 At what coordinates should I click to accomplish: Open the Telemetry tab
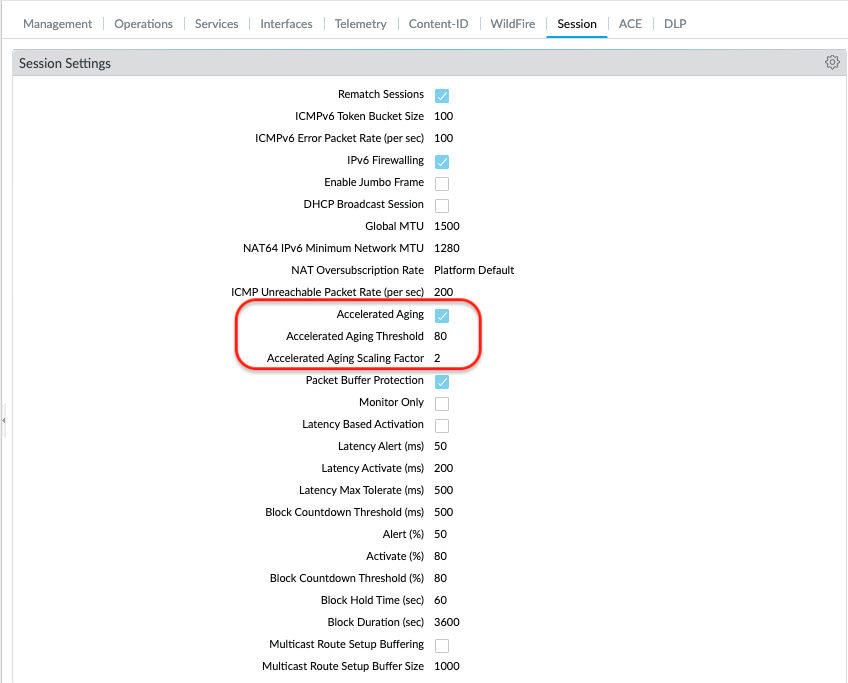360,24
